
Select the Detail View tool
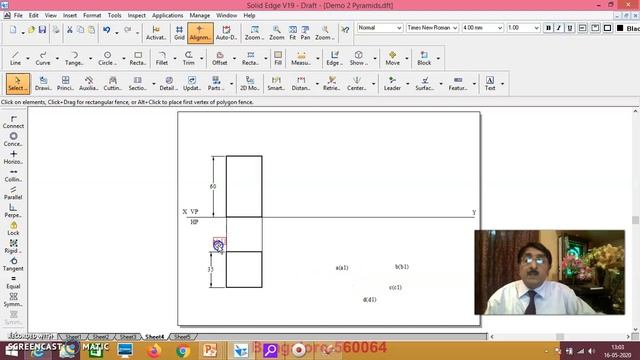point(169,83)
